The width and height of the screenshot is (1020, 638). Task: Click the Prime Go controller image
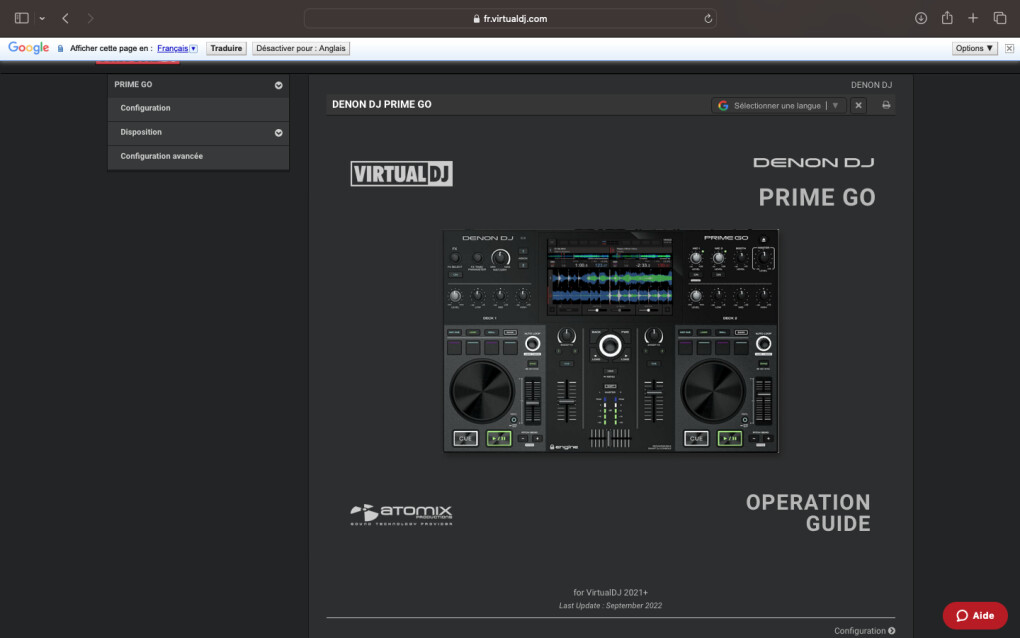611,341
